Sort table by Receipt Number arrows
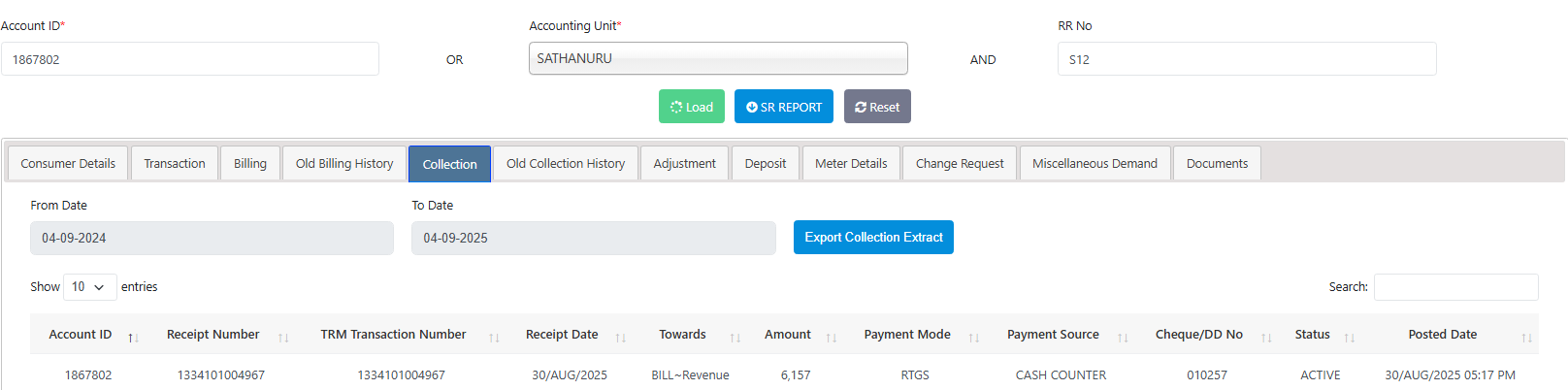The image size is (1568, 390). click(x=283, y=337)
